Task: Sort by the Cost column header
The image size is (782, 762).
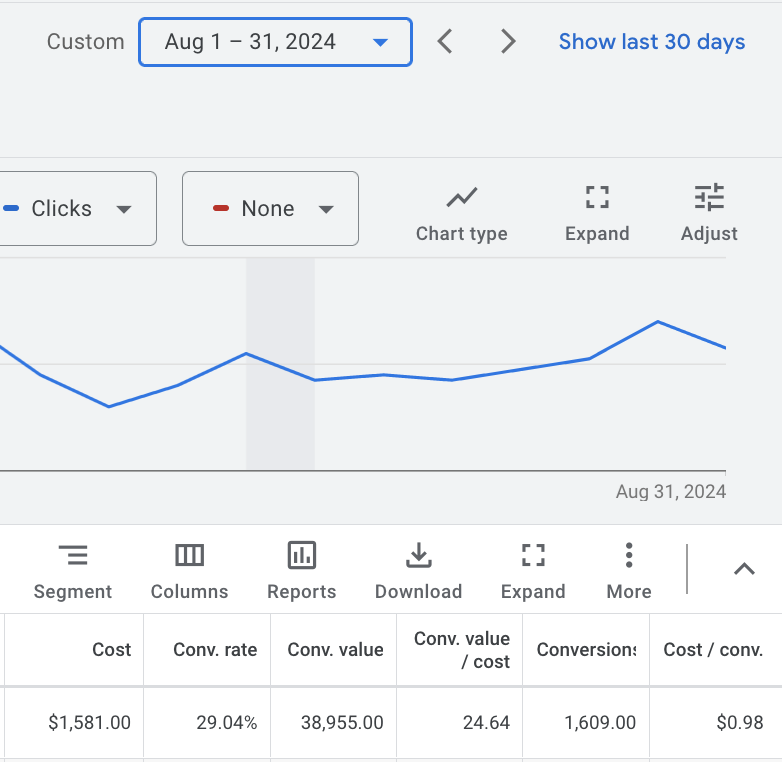Action: pos(111,650)
